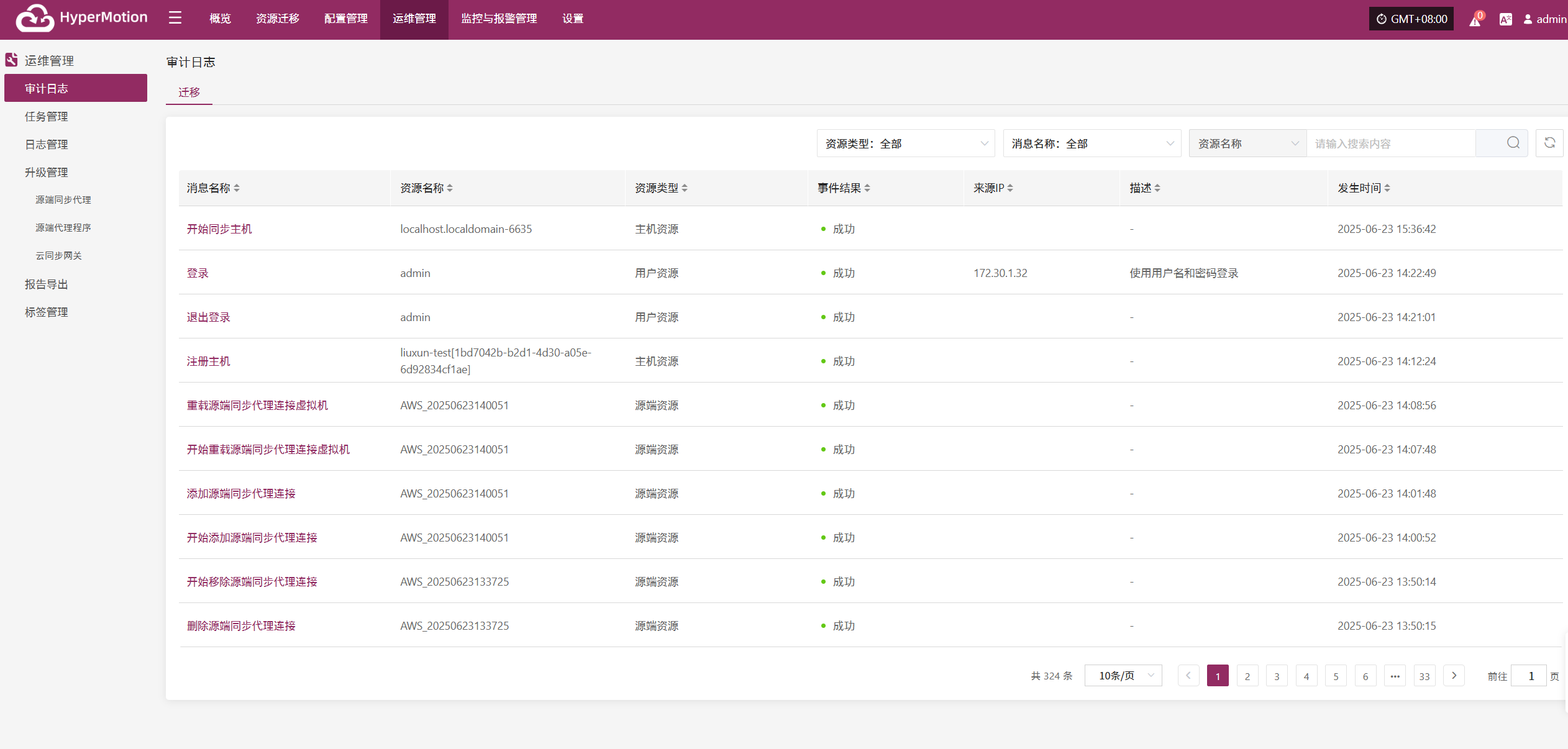1568x749 pixels.
Task: Select the 迁移 tab
Action: coord(189,92)
